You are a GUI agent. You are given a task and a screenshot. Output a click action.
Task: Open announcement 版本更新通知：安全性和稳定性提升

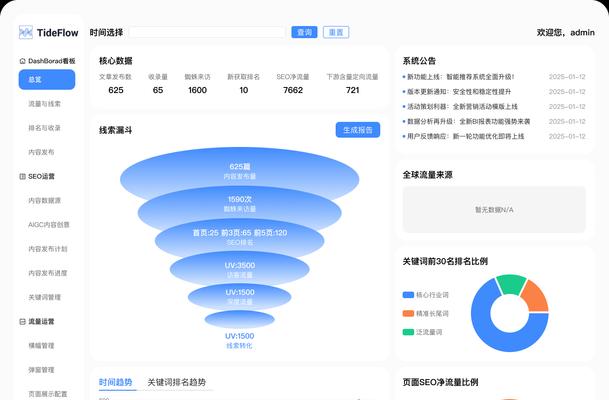pyautogui.click(x=459, y=92)
